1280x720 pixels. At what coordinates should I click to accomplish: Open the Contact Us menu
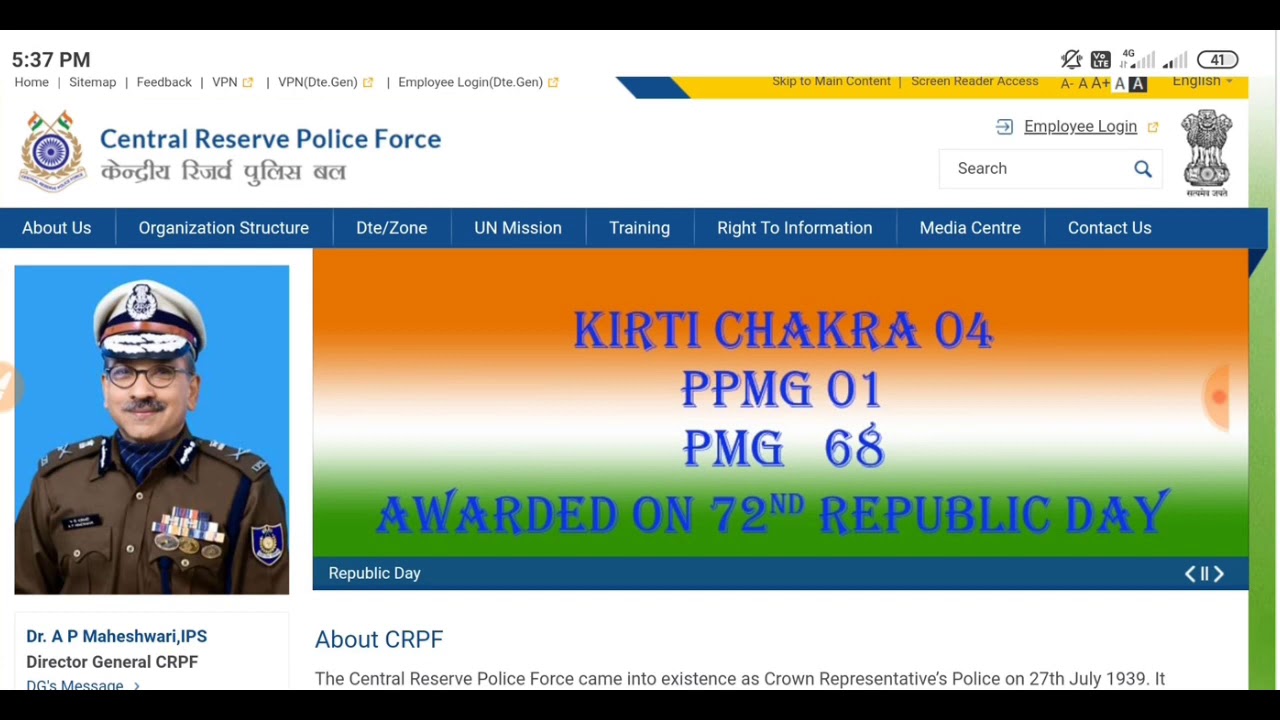point(1110,228)
